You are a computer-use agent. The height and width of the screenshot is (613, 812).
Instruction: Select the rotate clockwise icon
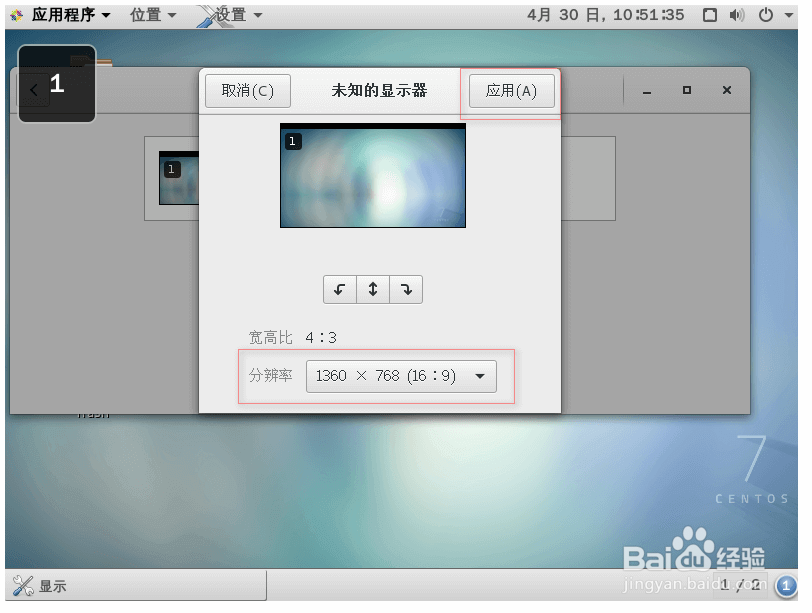tap(405, 289)
